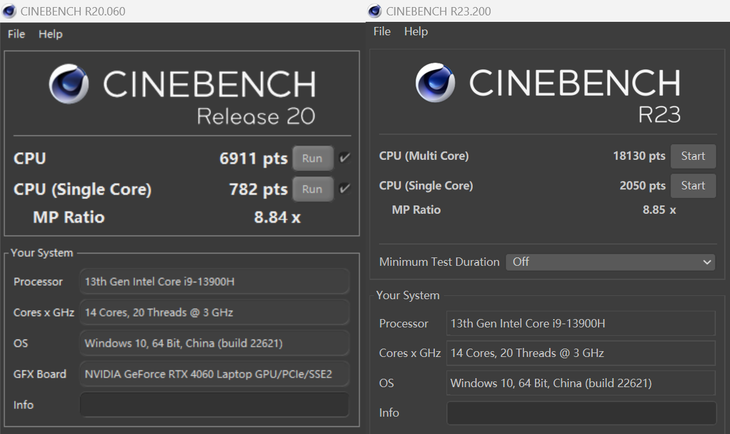Click the Cores x GHz field in R23
Image resolution: width=730 pixels, height=434 pixels.
(x=581, y=353)
